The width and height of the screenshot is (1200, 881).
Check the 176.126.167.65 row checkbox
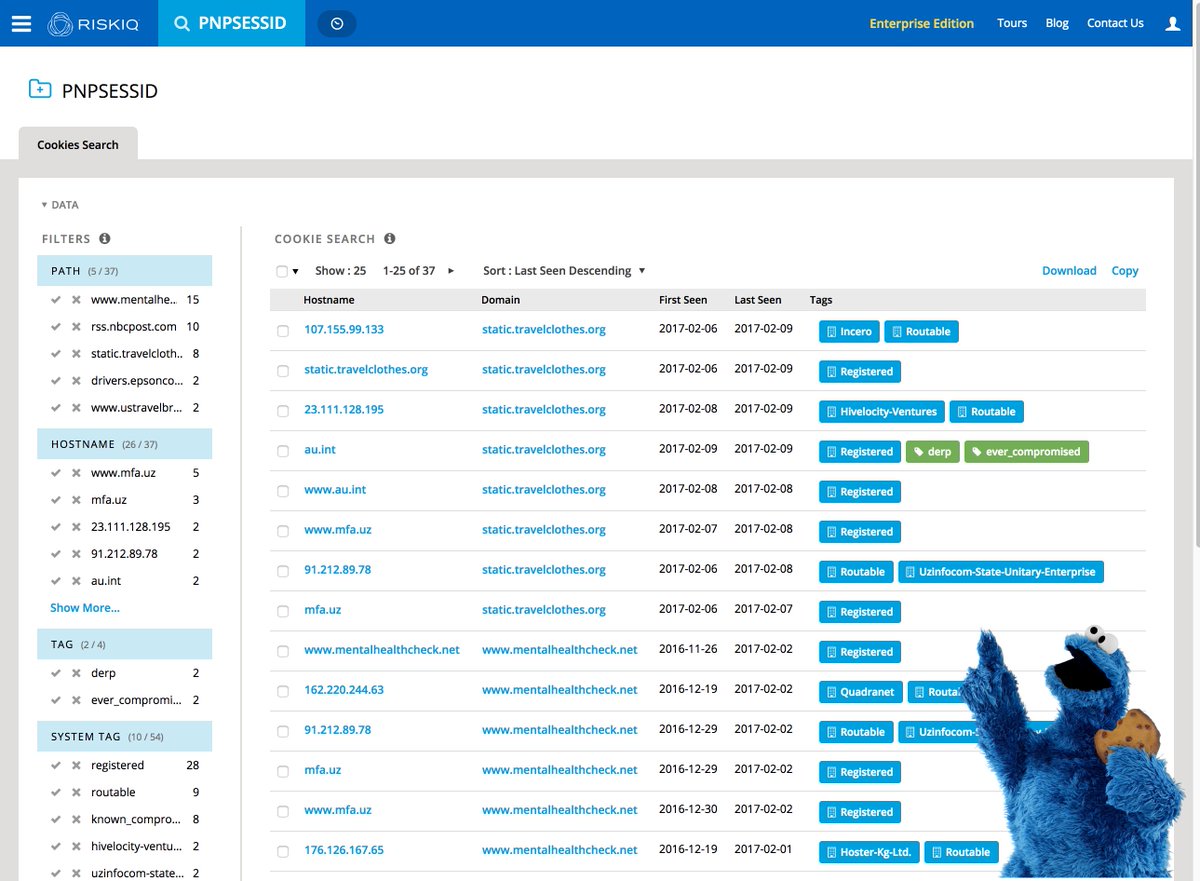coord(283,851)
